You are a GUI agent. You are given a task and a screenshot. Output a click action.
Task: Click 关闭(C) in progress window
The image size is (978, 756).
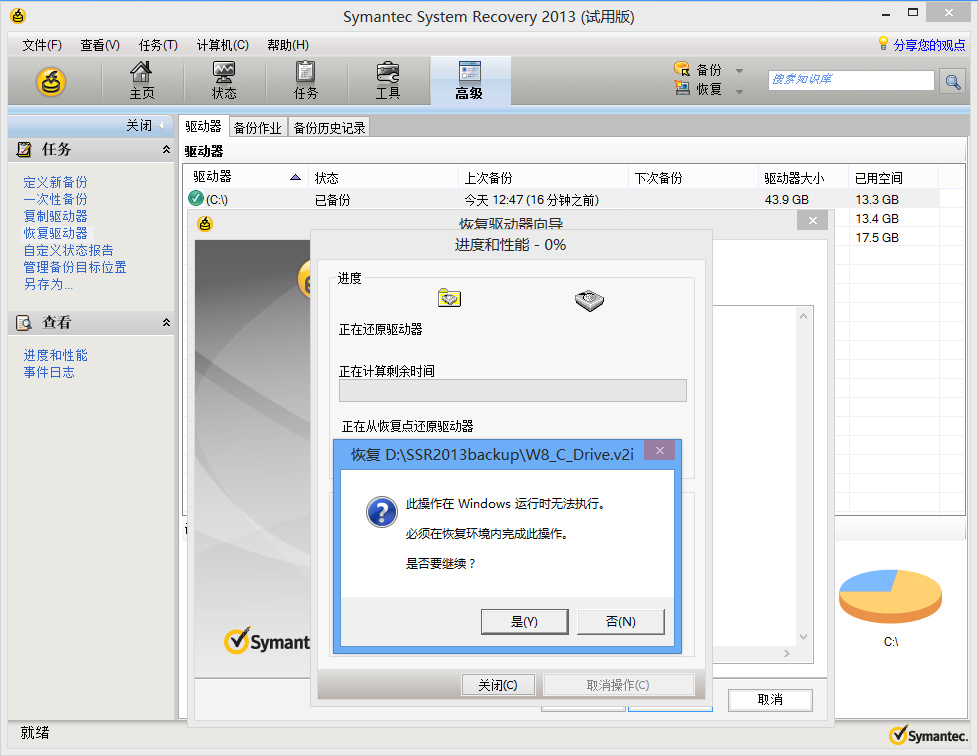(x=498, y=685)
